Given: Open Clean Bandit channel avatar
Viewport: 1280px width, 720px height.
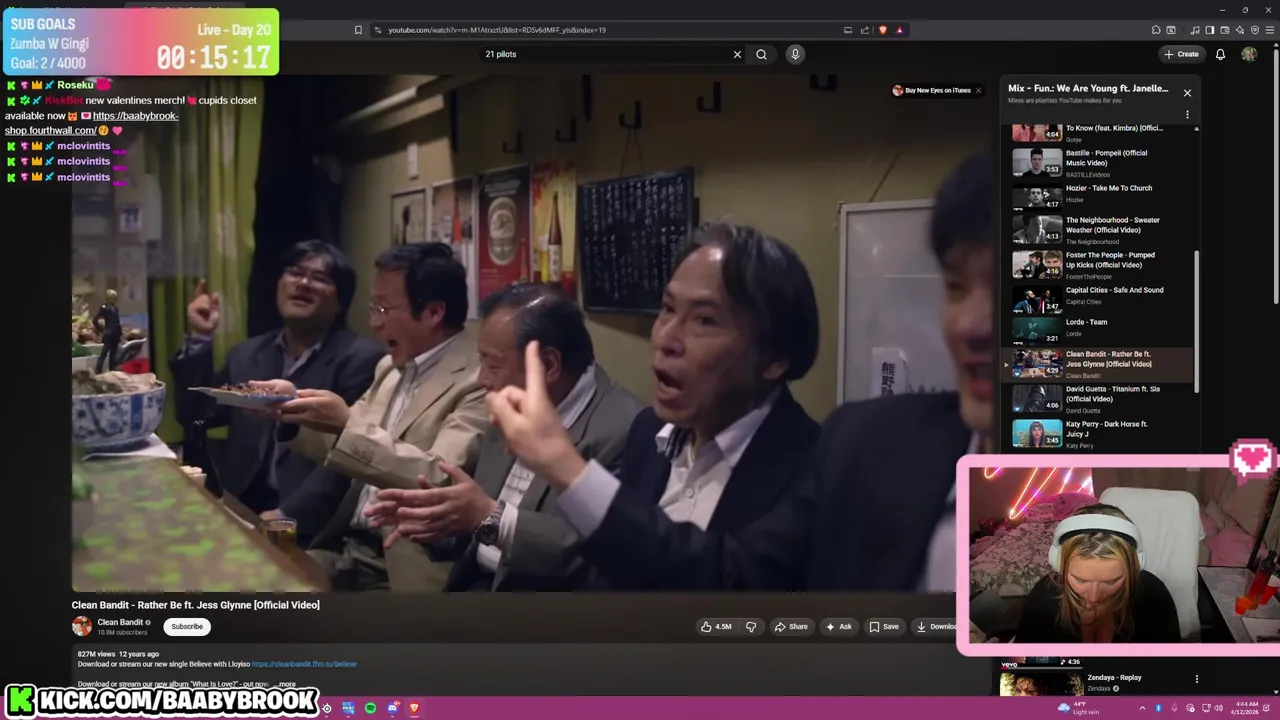Looking at the screenshot, I should click(x=82, y=627).
